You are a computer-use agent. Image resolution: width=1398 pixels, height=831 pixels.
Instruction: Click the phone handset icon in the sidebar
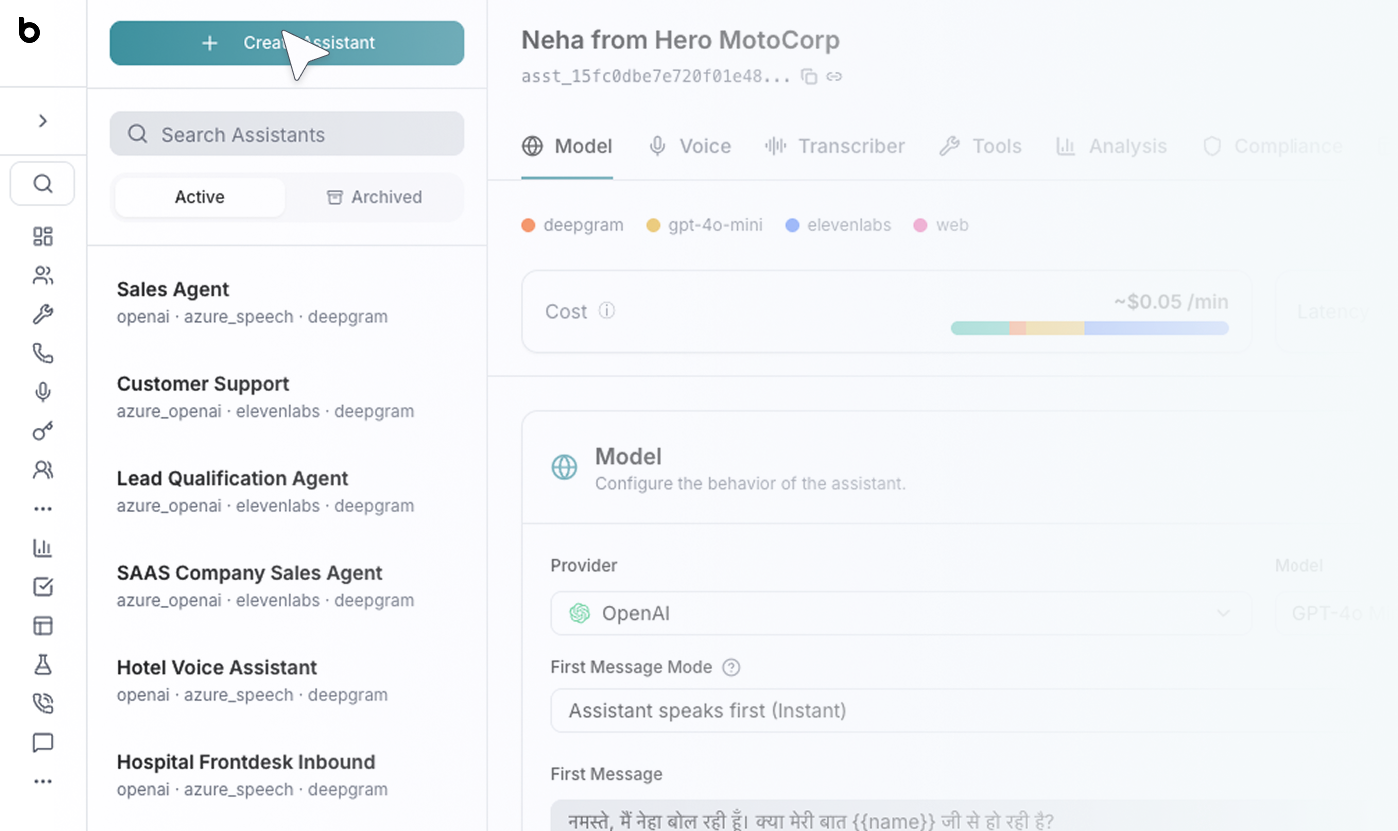point(43,354)
